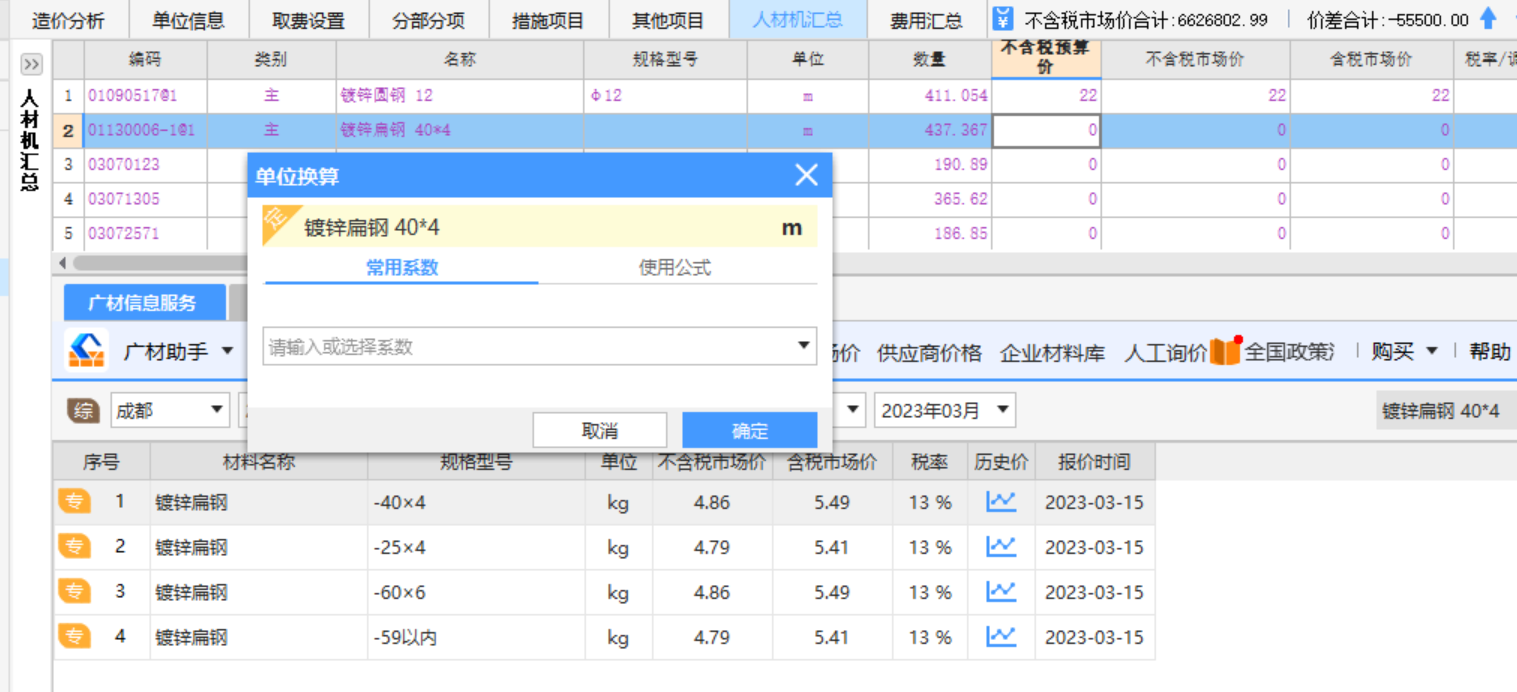Click the 镀锌圆钢 12 name cell
The width and height of the screenshot is (1517, 692).
461,95
